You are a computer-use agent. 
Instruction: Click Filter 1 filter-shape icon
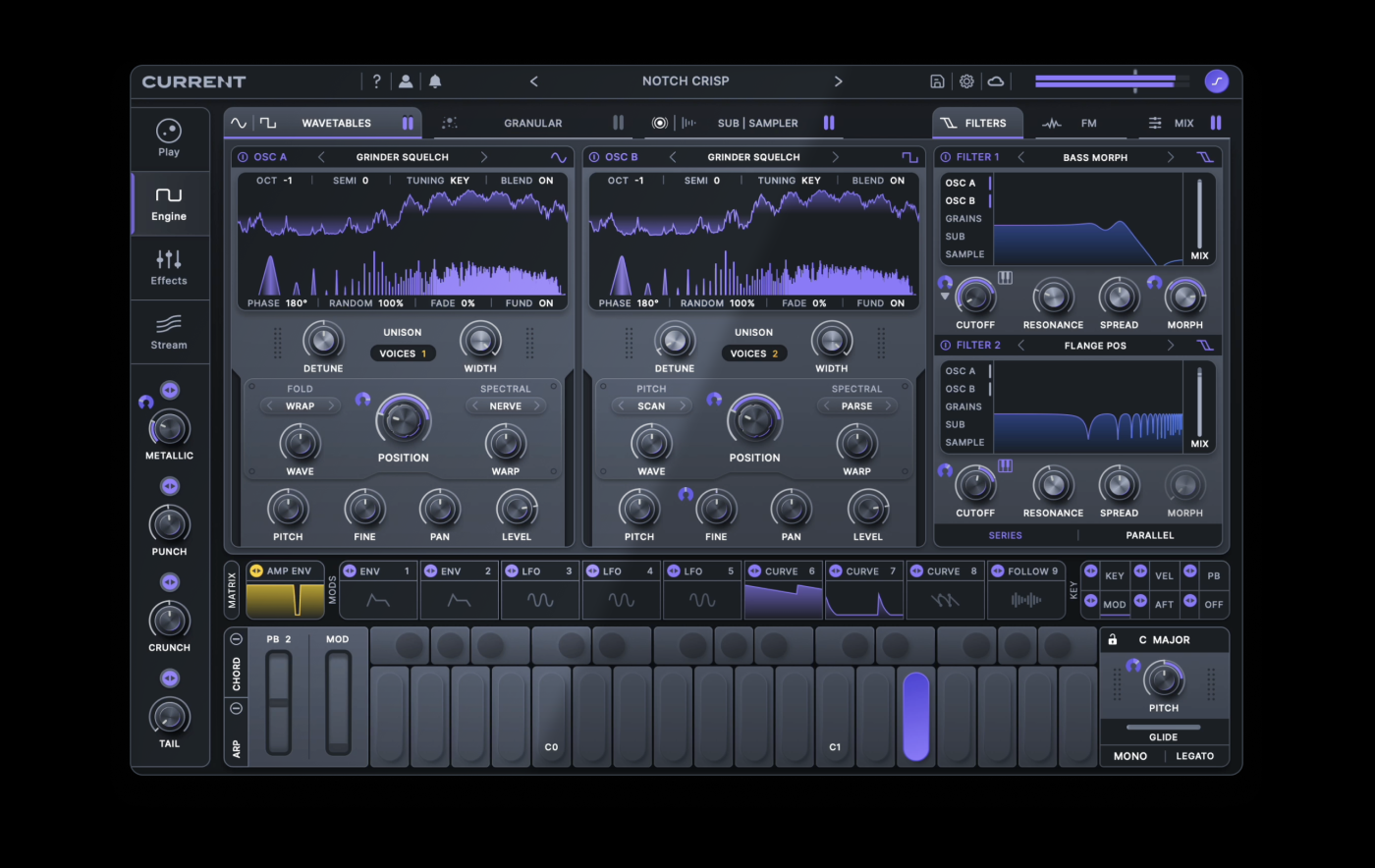[1205, 157]
